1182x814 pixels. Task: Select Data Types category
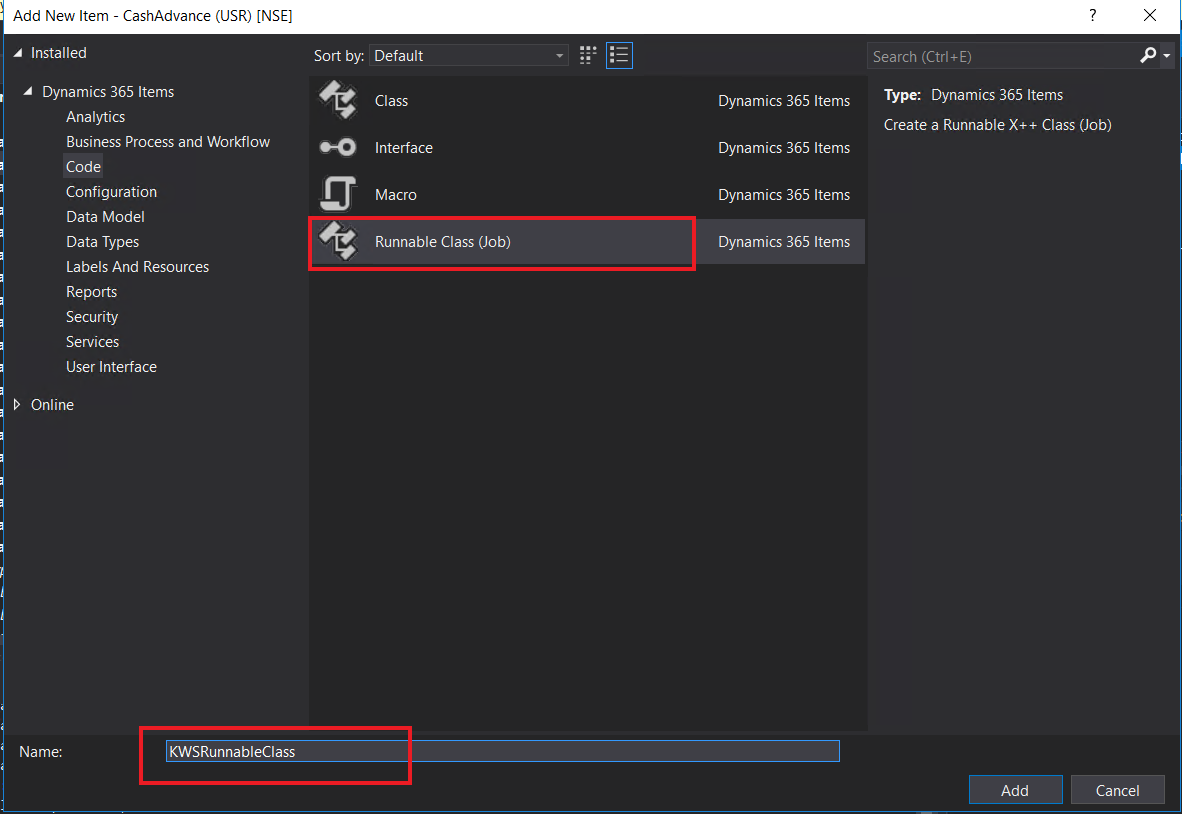[x=103, y=242]
